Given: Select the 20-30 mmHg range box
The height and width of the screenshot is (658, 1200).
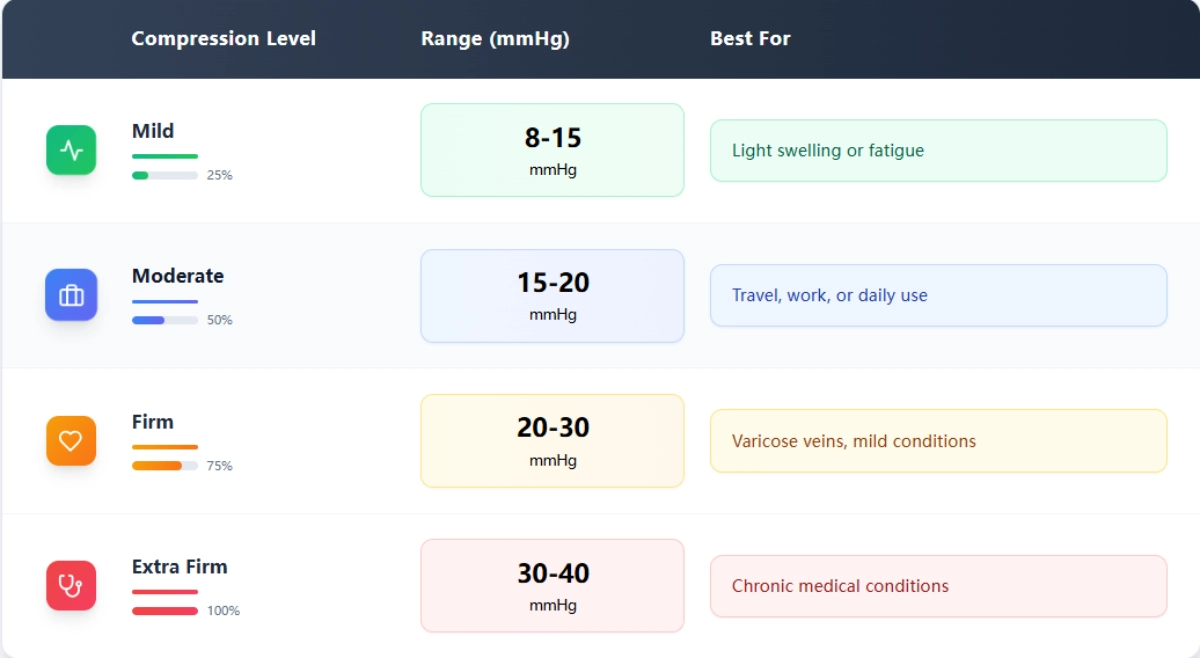Looking at the screenshot, I should [552, 441].
